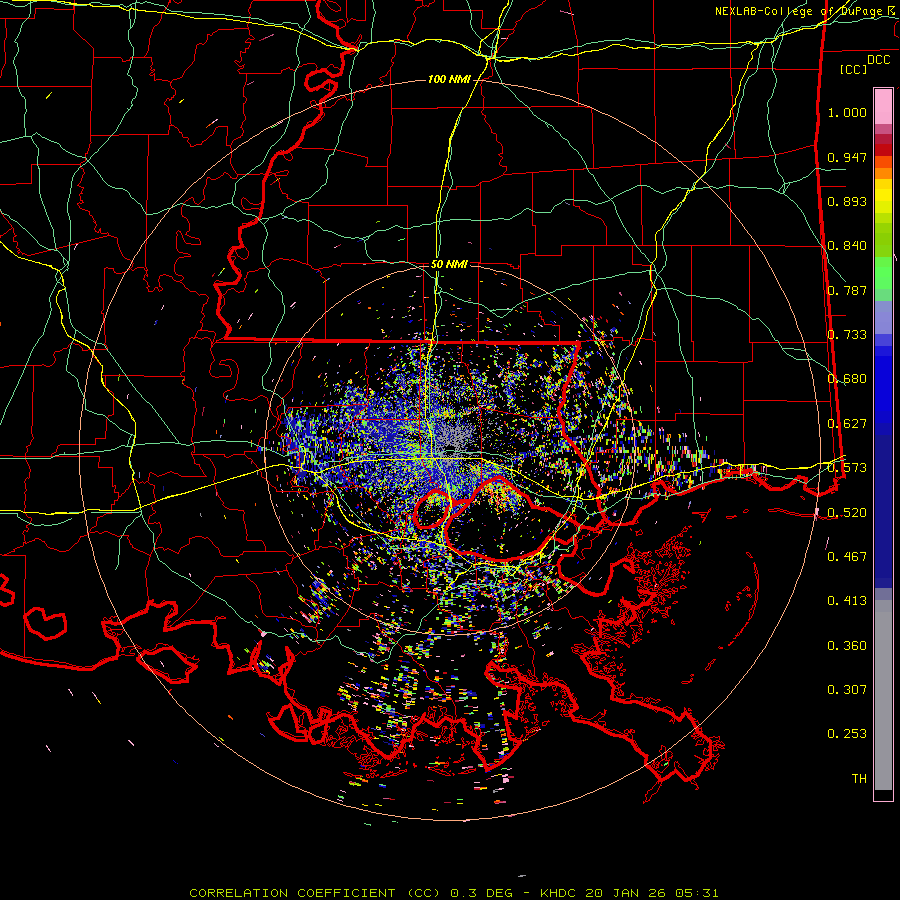The height and width of the screenshot is (900, 900).
Task: Click the DCC label above the legend
Action: pos(878,60)
